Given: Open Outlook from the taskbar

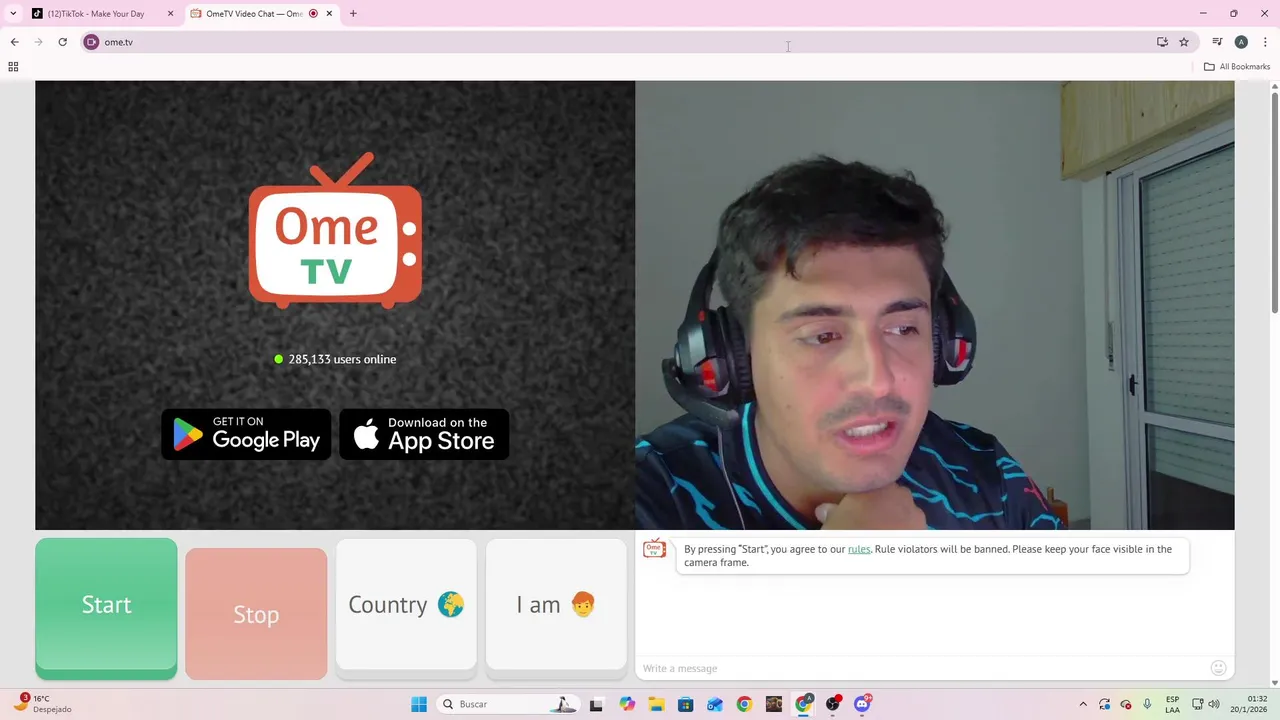Looking at the screenshot, I should click(x=715, y=704).
